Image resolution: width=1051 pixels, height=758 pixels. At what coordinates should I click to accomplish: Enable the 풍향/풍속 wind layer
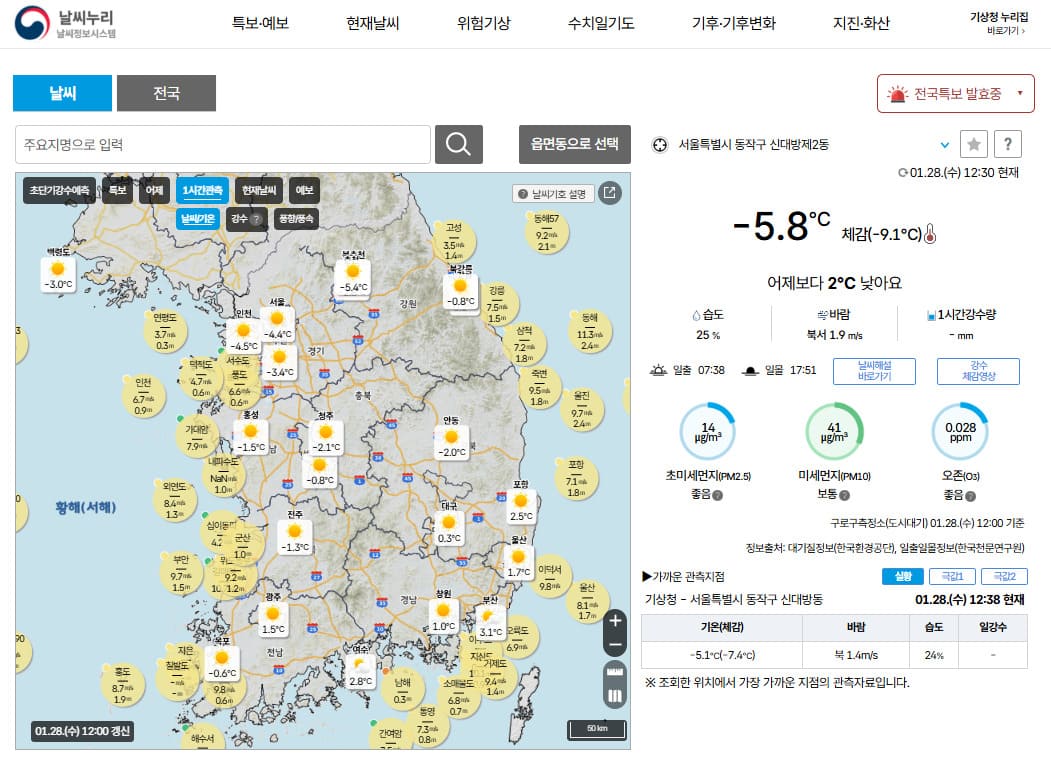(x=299, y=216)
